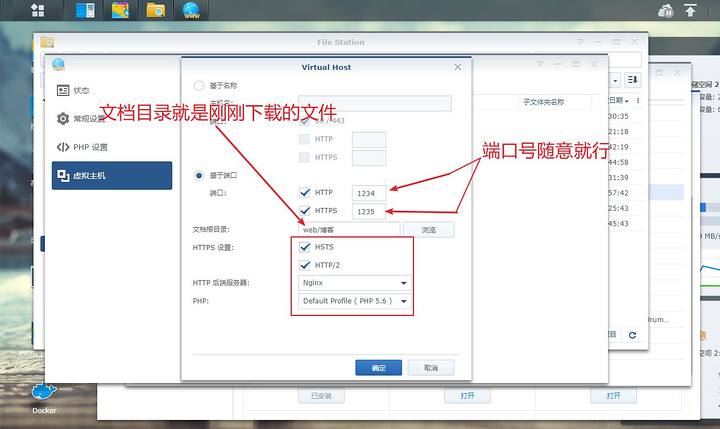This screenshot has width=720, height=429.
Task: Click the cloud sync status icon
Action: [x=665, y=10]
